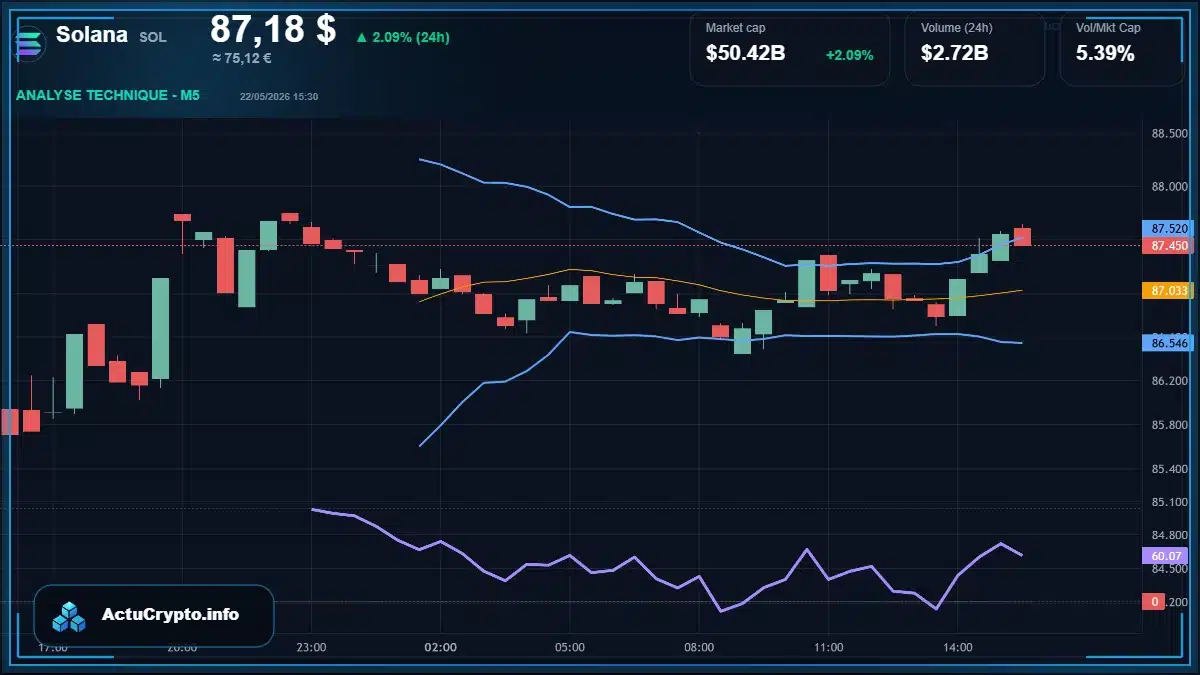The image size is (1200, 675).
Task: Click the 86.546 lower band price tag
Action: point(1169,343)
